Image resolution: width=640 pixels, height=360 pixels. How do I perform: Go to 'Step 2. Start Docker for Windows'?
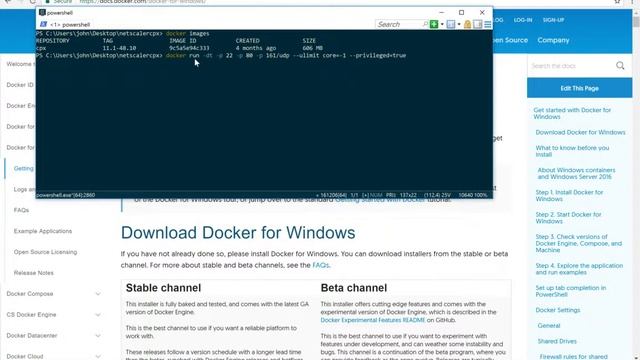[x=568, y=218]
